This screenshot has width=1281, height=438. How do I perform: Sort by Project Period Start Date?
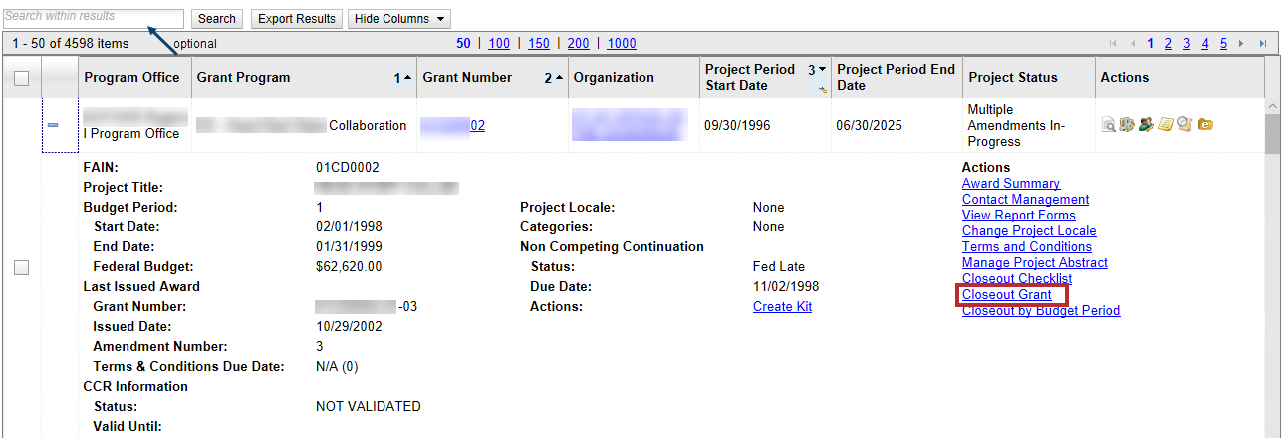[x=752, y=77]
